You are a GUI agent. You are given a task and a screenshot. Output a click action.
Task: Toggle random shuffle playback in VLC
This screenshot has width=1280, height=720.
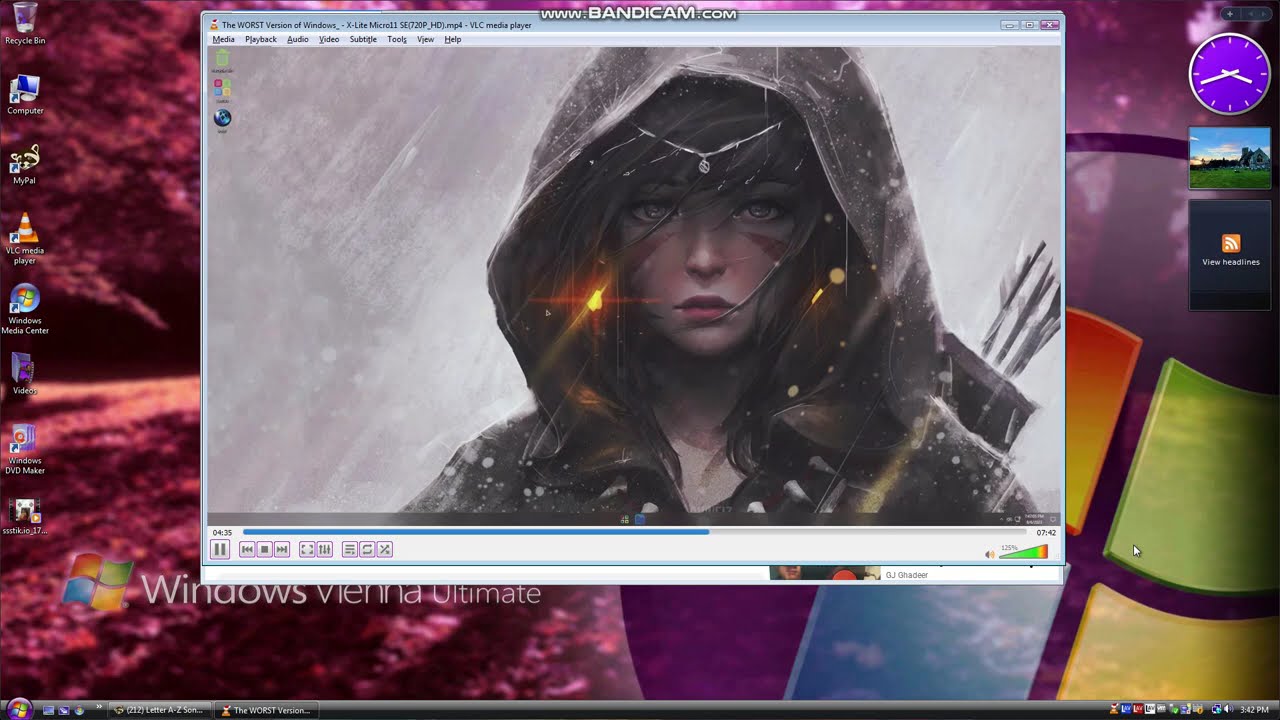click(385, 549)
